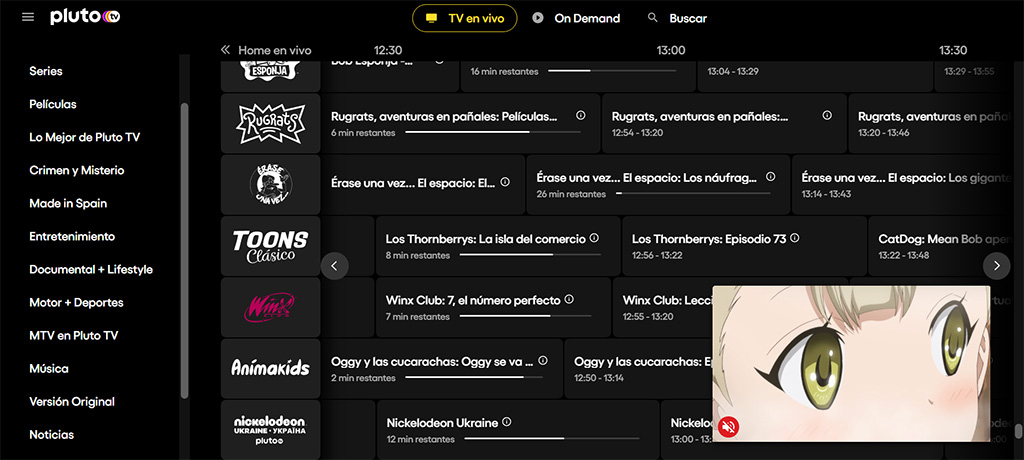
Task: Open the Nickelodeon Ukraine channel logo
Action: click(x=270, y=430)
